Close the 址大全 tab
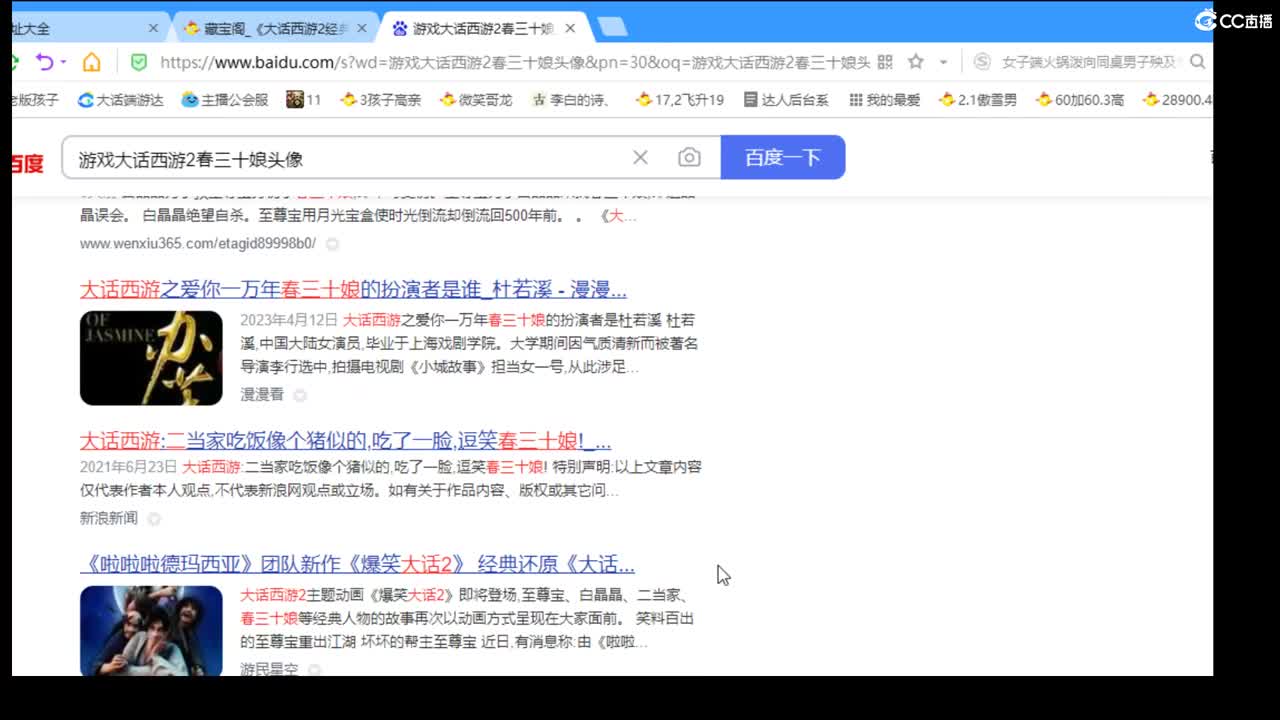1280x720 pixels. pos(153,28)
